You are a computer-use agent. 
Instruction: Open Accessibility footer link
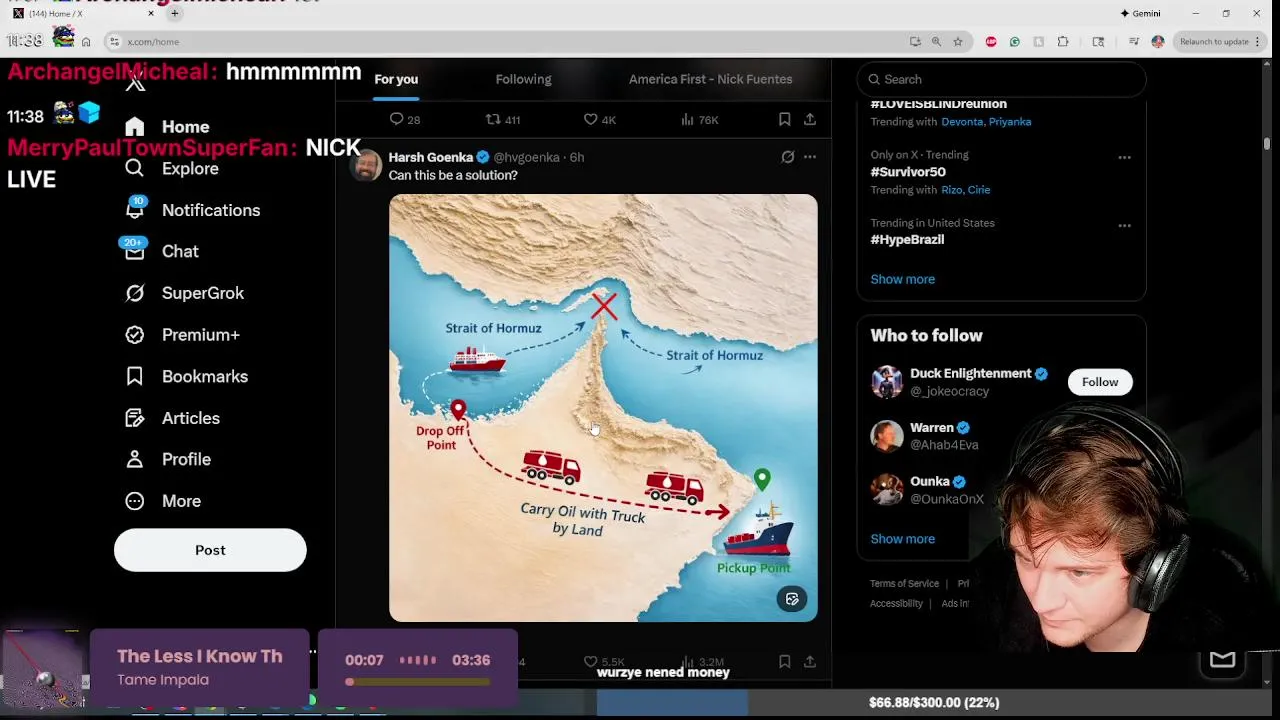pos(896,604)
